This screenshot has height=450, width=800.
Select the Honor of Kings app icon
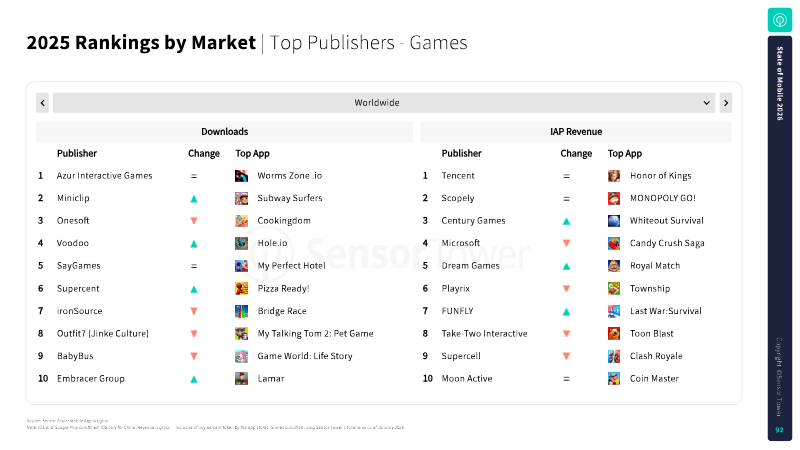(x=614, y=176)
